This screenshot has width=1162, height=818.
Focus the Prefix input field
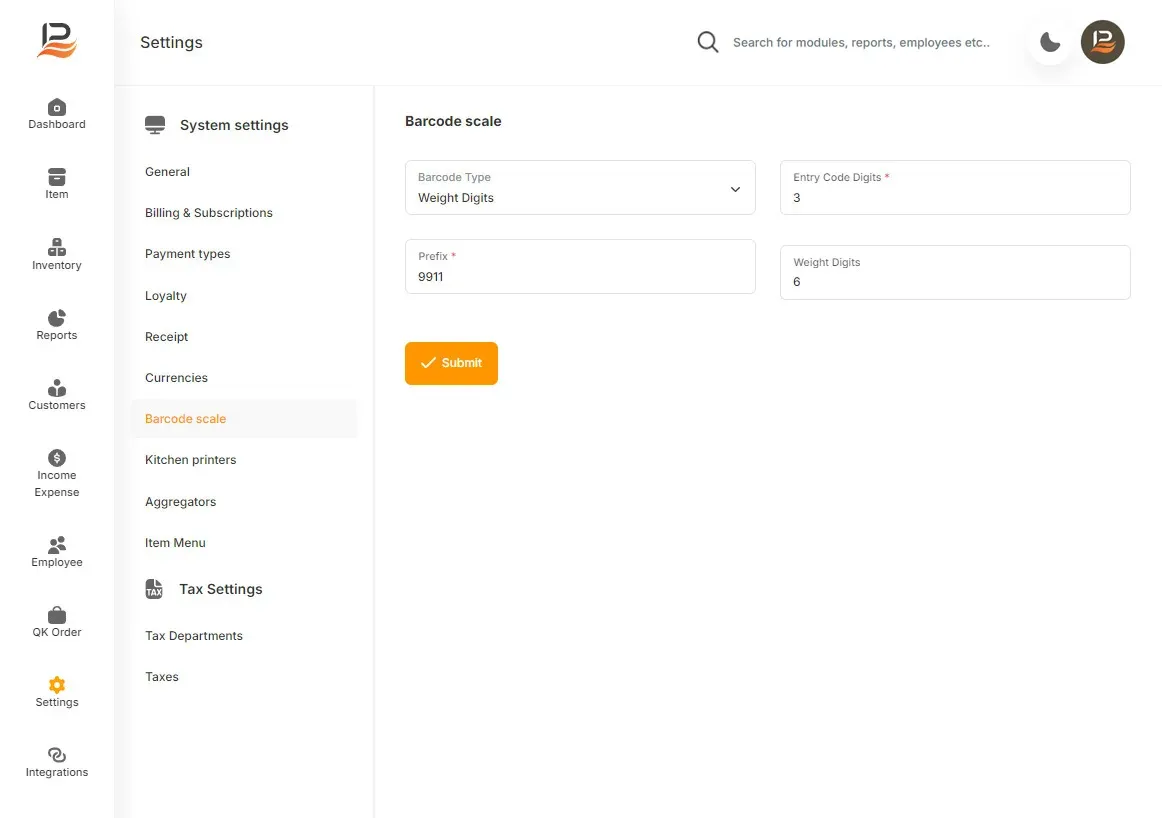[x=580, y=266]
